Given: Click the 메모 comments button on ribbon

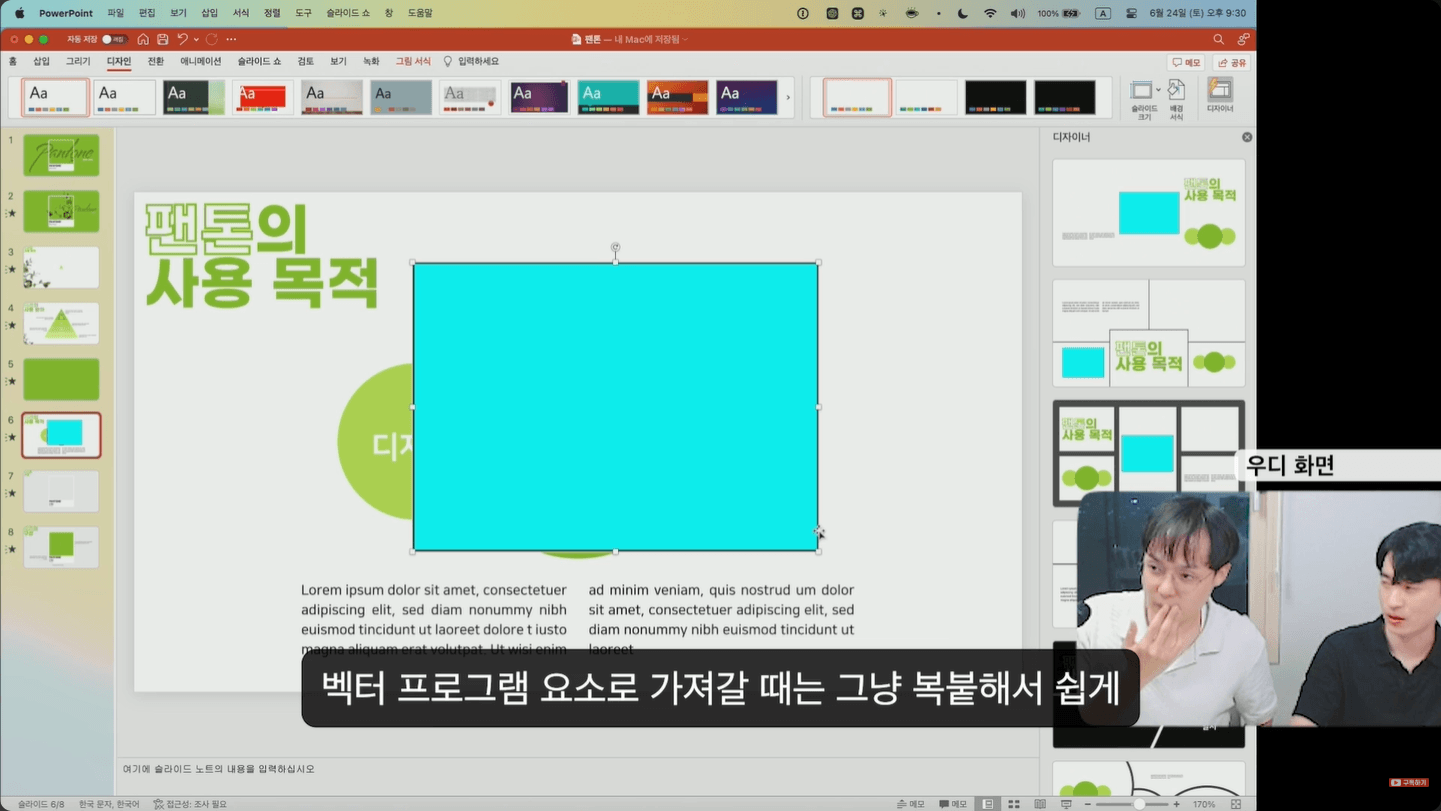Looking at the screenshot, I should [1187, 62].
